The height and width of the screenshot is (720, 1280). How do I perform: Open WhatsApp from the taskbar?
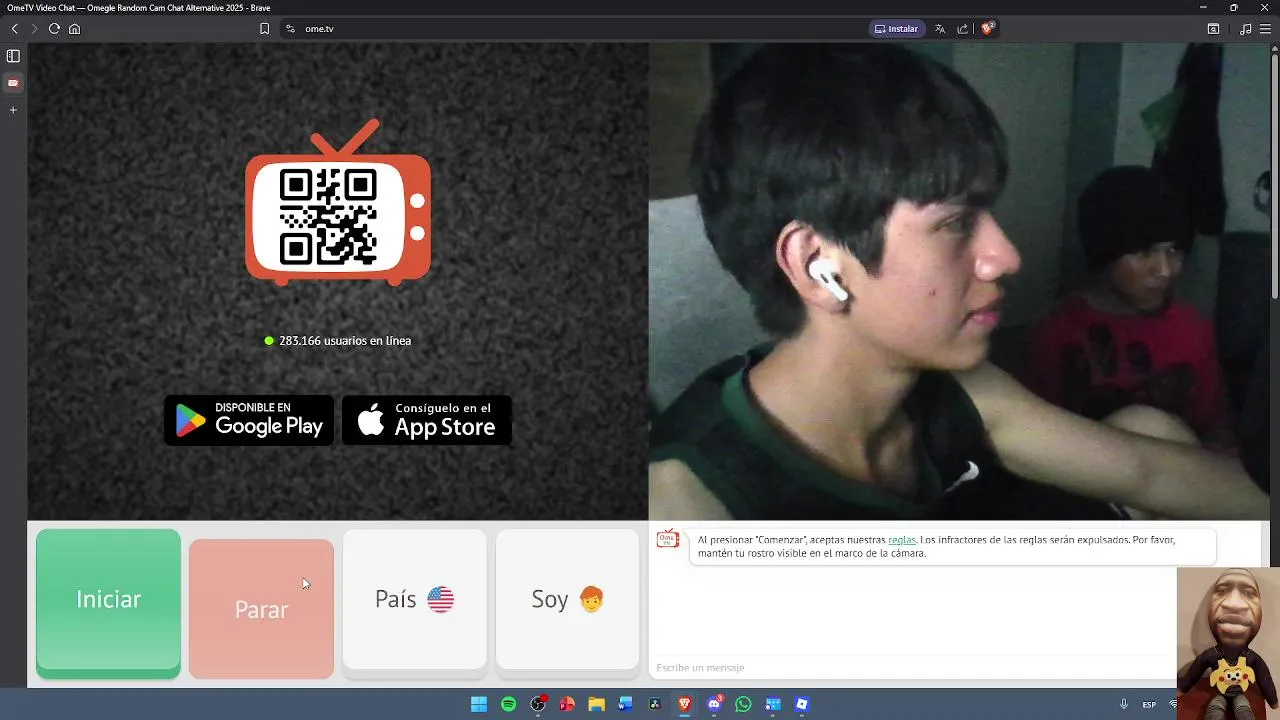tap(743, 704)
